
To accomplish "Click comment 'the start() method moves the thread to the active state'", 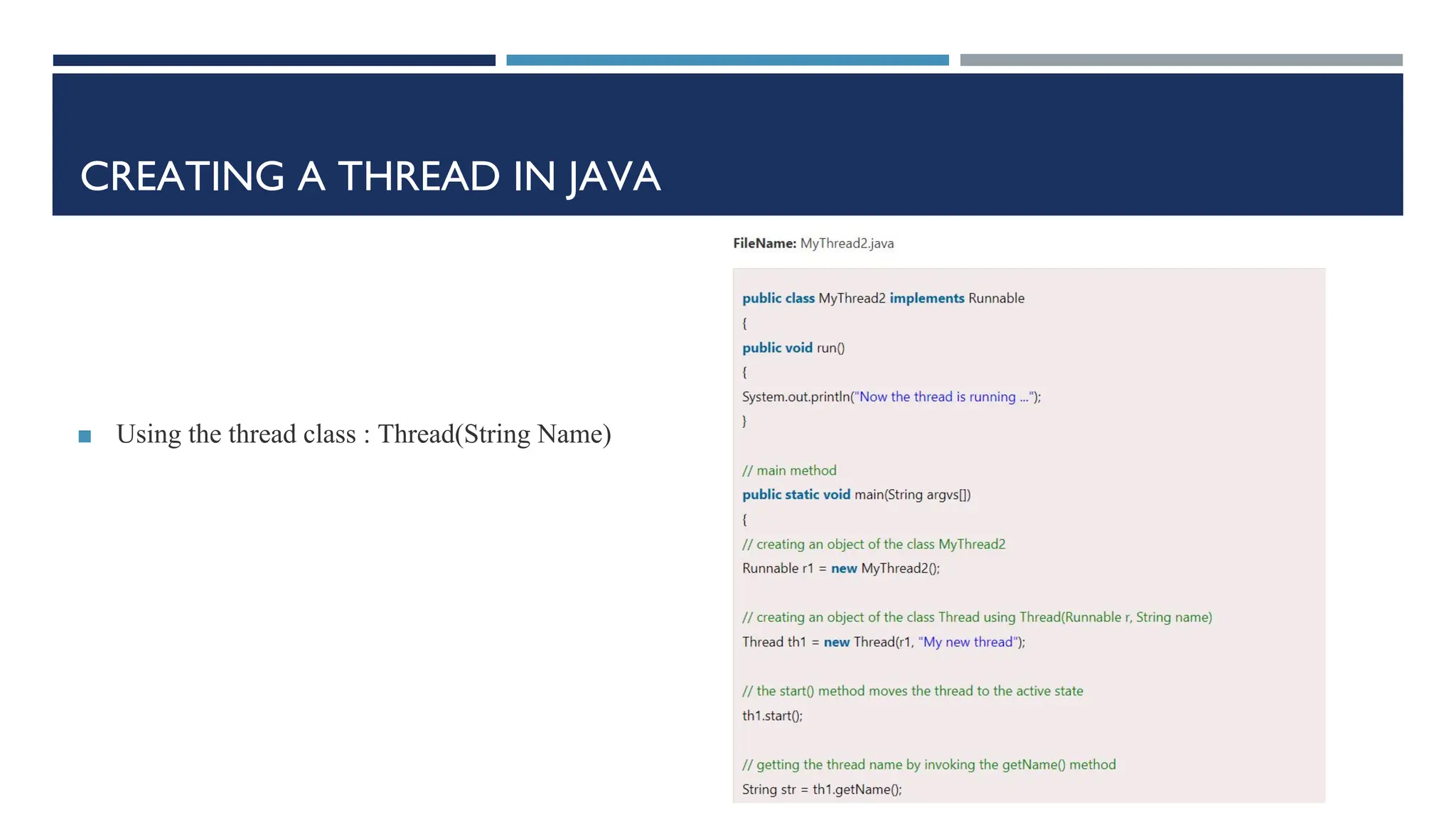I will click(913, 691).
